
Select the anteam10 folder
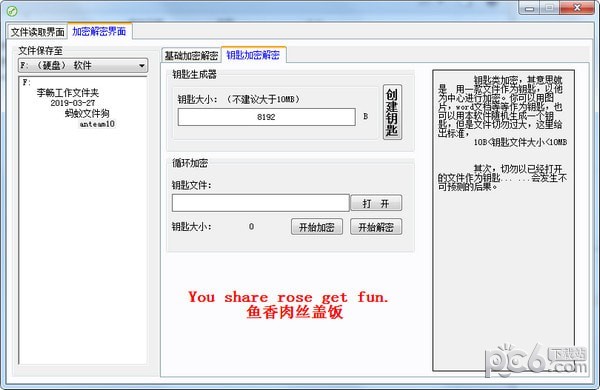[97, 124]
